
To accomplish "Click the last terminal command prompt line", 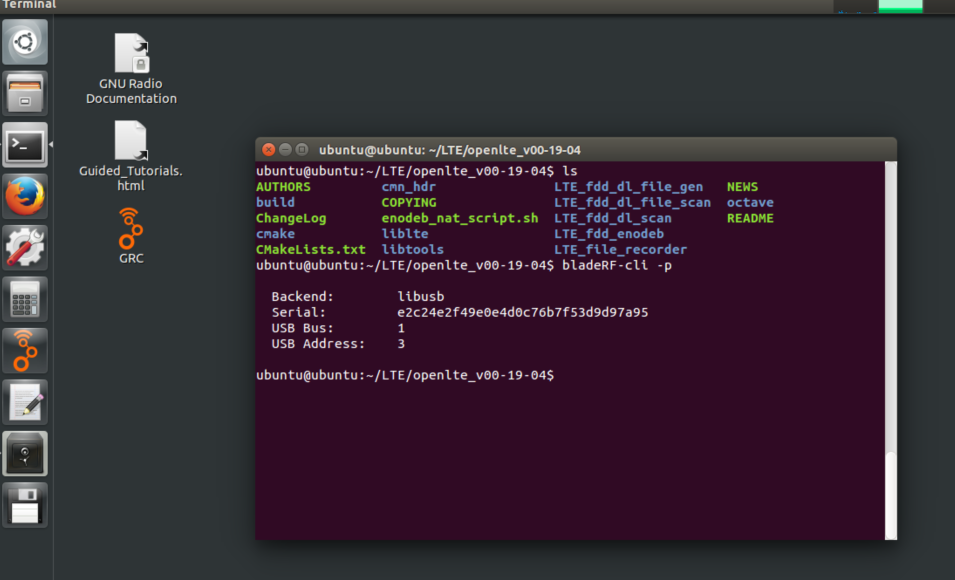I will (405, 375).
